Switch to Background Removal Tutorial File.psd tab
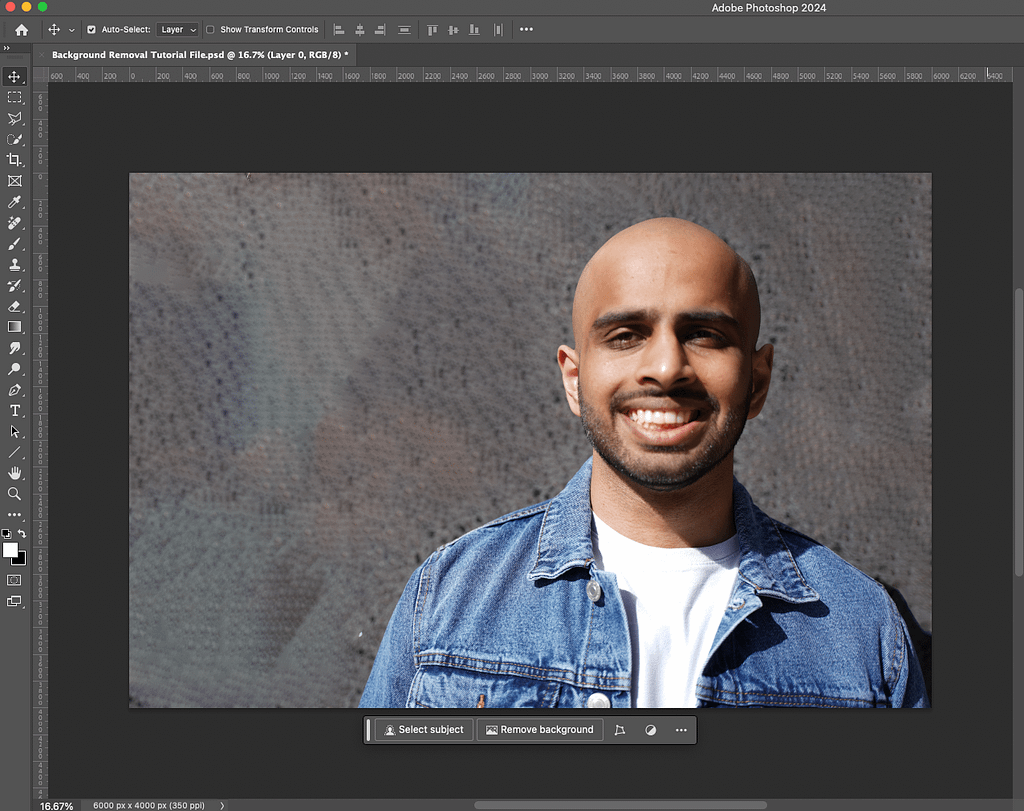The width and height of the screenshot is (1024, 811). tap(198, 55)
